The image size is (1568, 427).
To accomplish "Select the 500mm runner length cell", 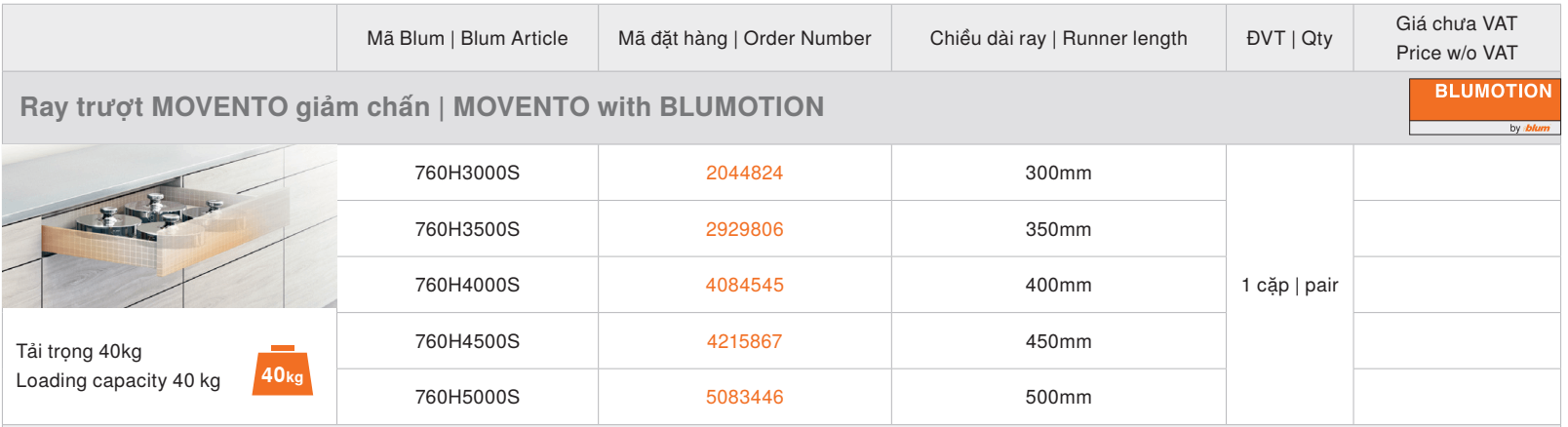I will pyautogui.click(x=1058, y=397).
